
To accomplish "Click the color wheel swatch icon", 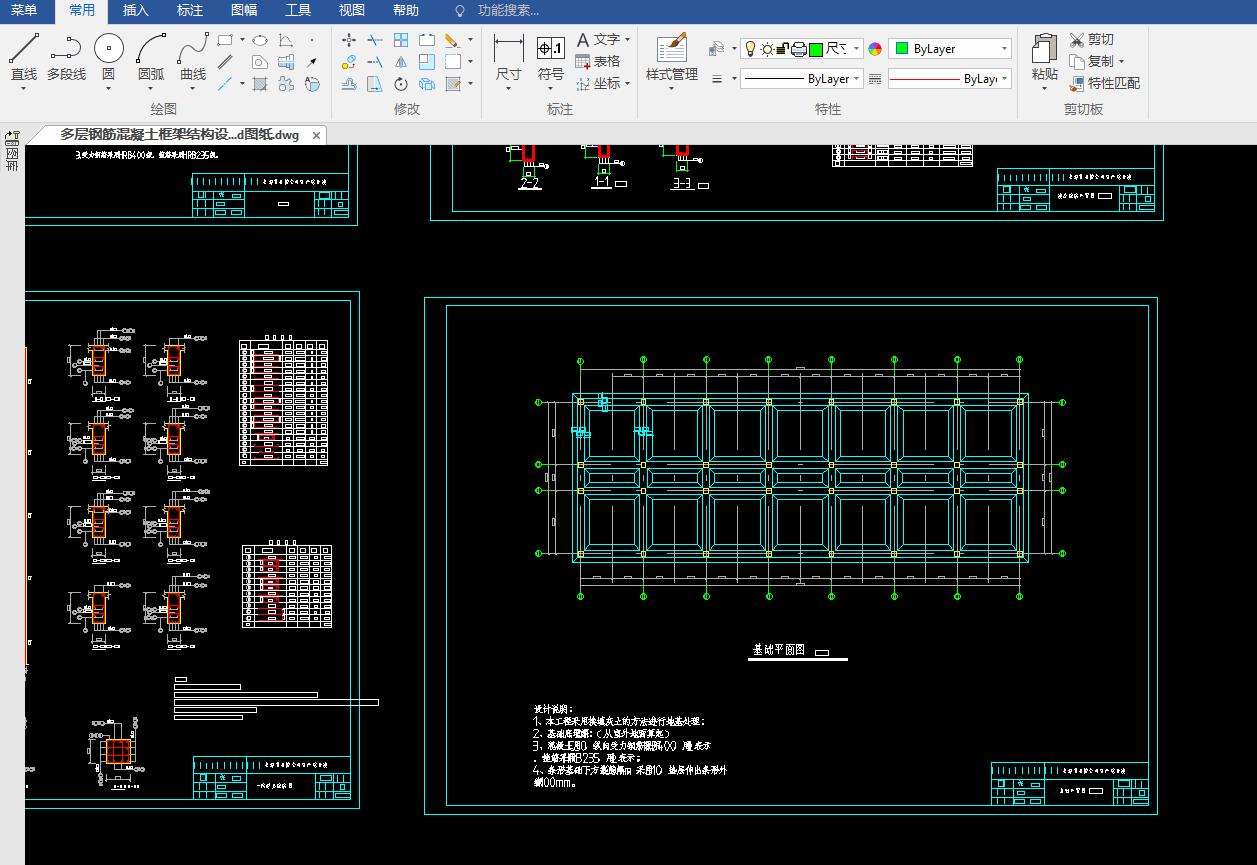I will pyautogui.click(x=875, y=49).
